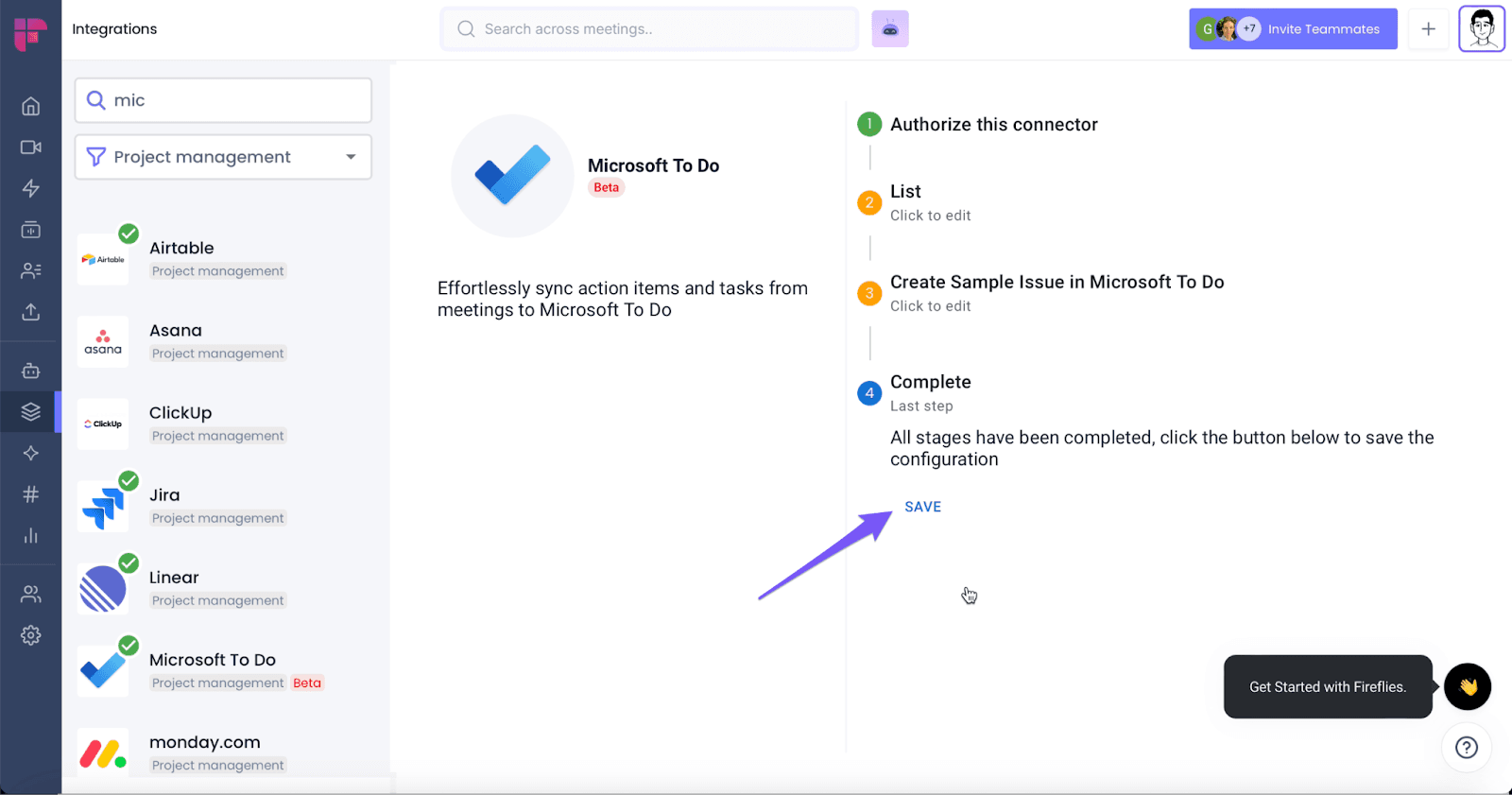Select the Integrations layers icon
Viewport: 1512px width, 795px height.
31,411
